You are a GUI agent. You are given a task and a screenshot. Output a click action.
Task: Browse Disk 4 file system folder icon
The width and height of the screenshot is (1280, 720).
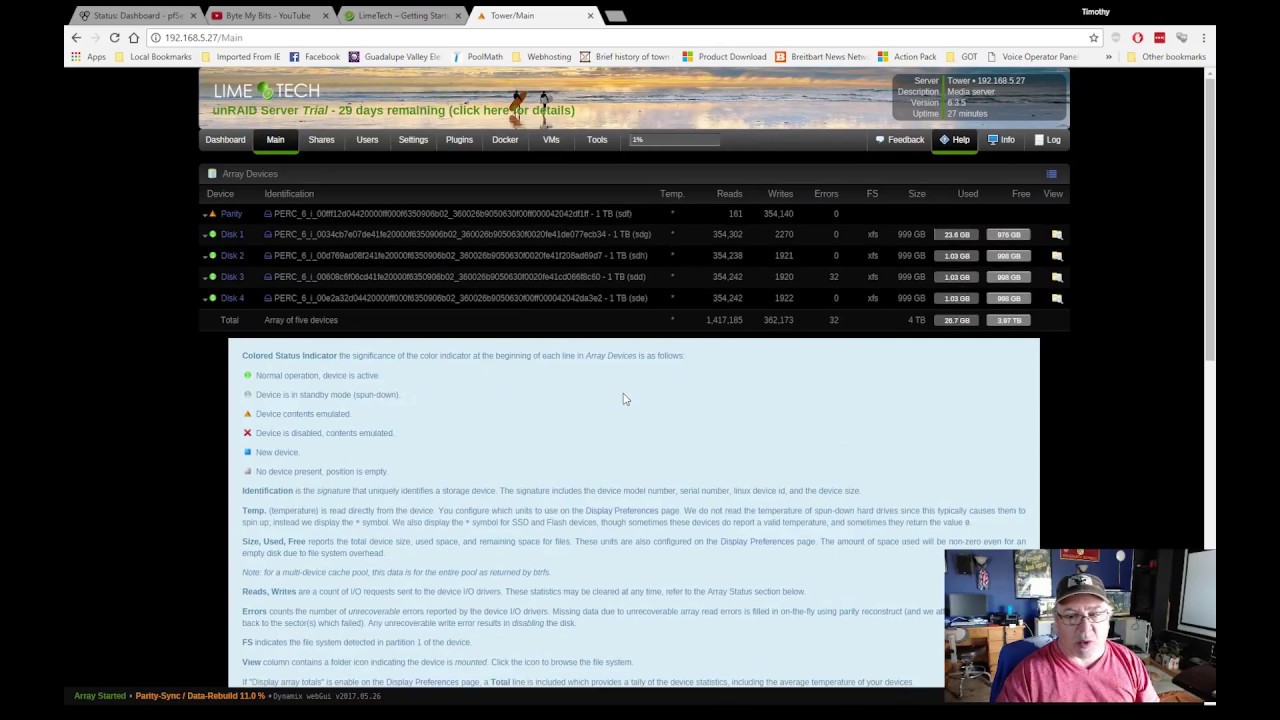coord(1057,298)
